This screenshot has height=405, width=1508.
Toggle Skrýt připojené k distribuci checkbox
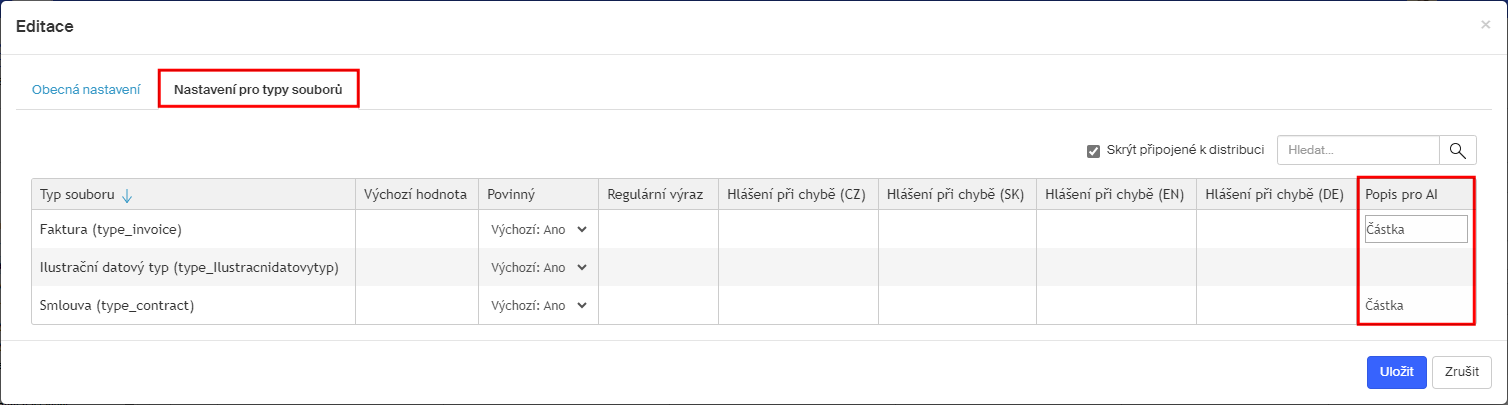pyautogui.click(x=1094, y=151)
